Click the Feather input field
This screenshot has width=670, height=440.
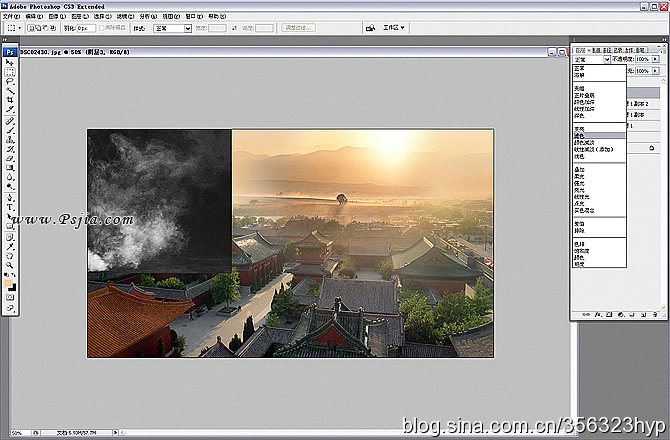pos(86,28)
